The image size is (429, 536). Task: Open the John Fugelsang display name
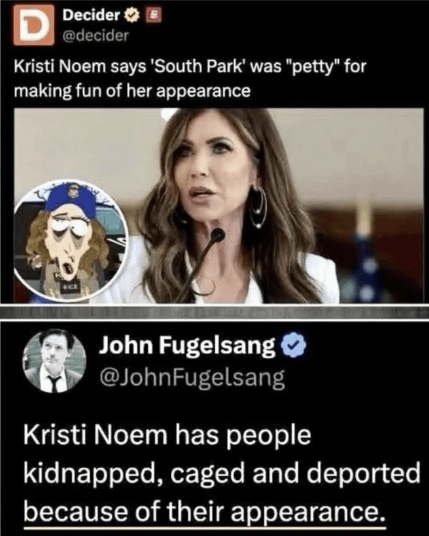click(187, 345)
